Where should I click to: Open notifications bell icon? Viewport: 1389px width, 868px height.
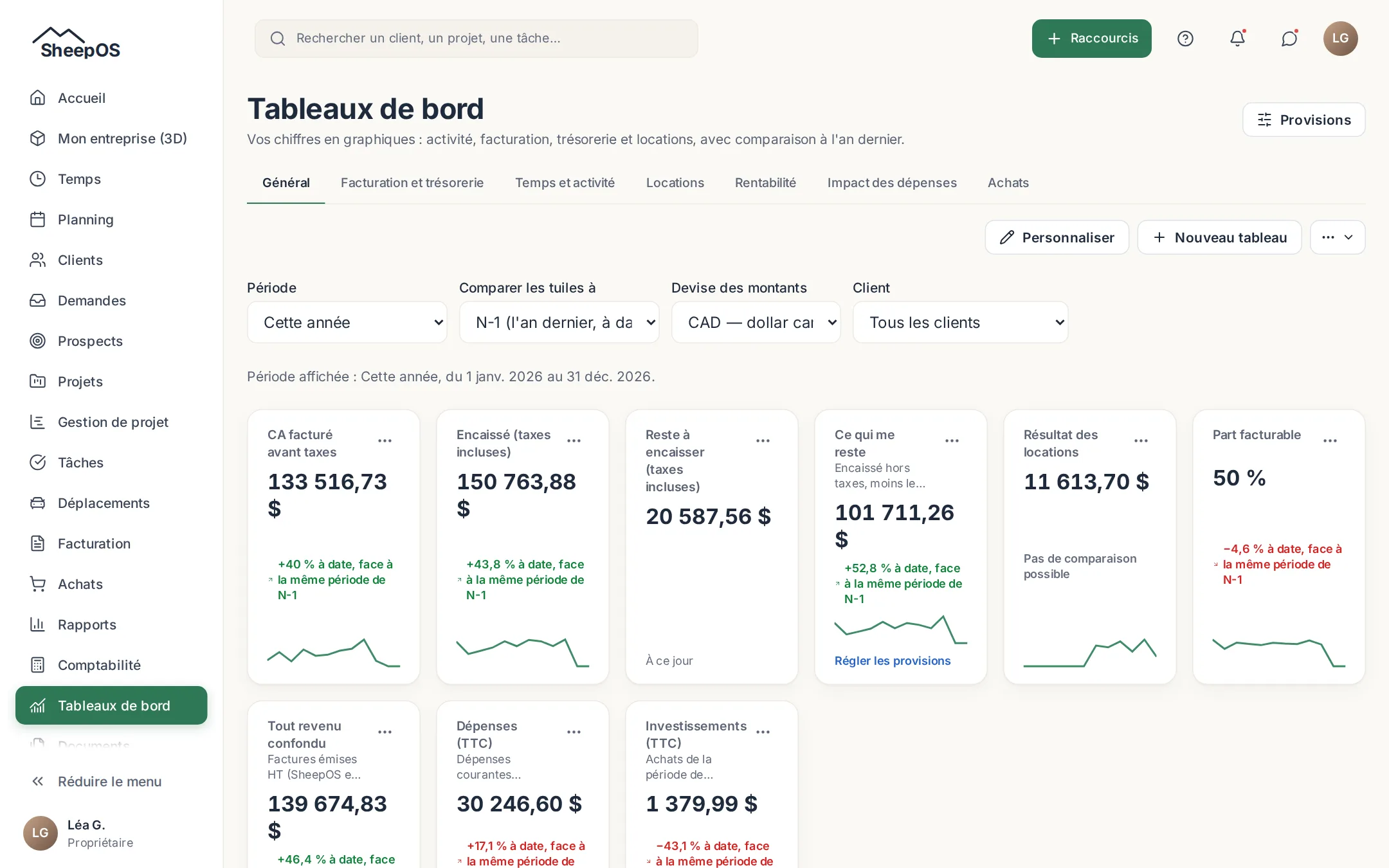[1237, 39]
